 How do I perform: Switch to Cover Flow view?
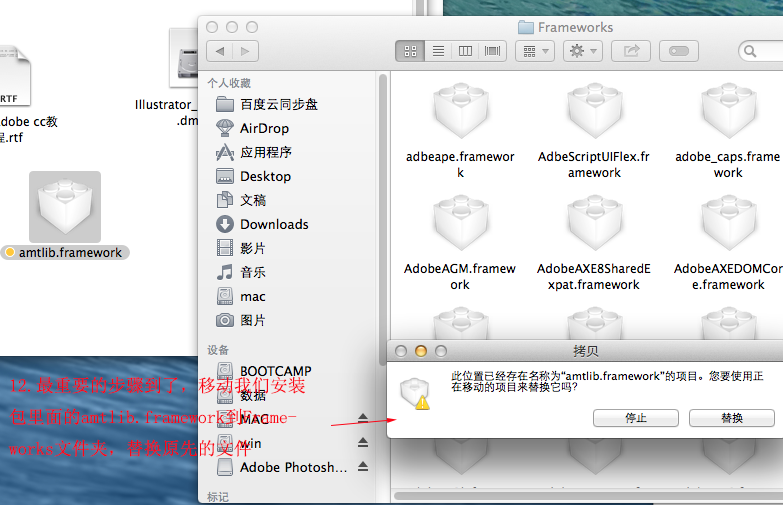point(492,51)
